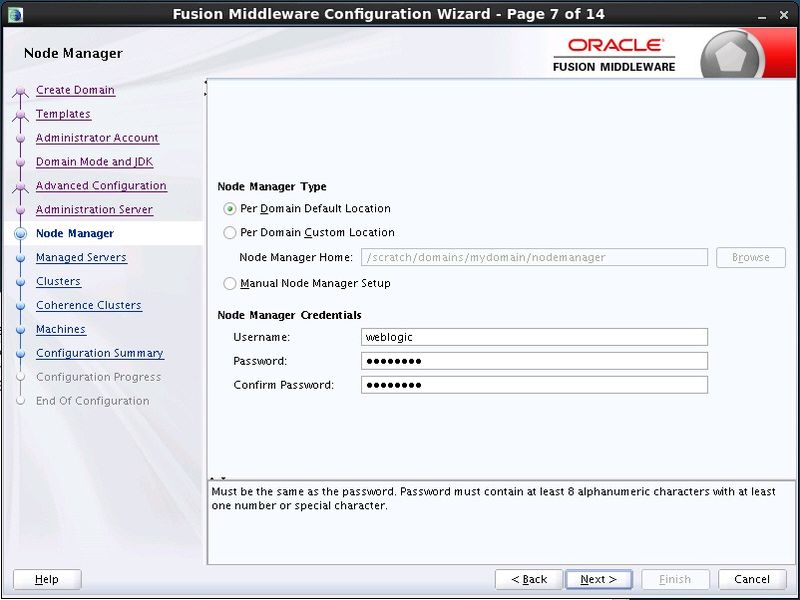Image resolution: width=800 pixels, height=600 pixels.
Task: Click the split-pane collapse arrows above message area
Action: [218, 478]
